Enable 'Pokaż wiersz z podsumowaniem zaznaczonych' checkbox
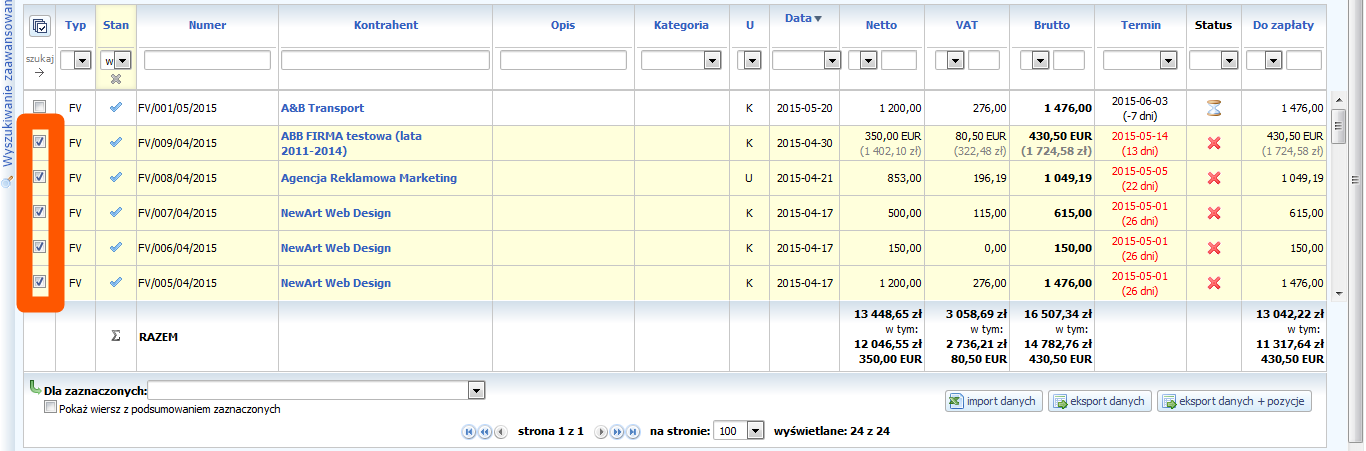 click(x=50, y=408)
